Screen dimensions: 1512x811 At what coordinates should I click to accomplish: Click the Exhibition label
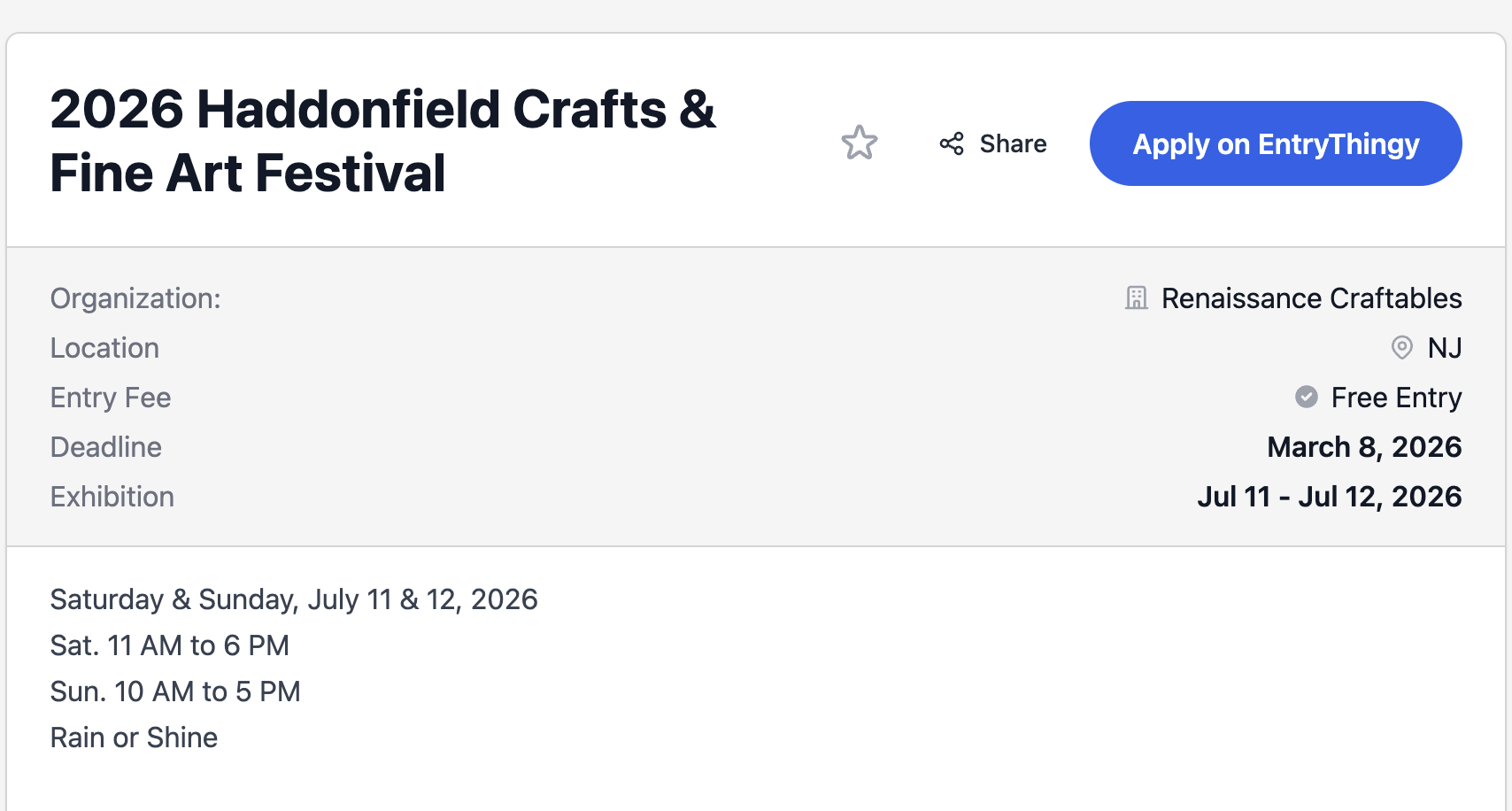coord(112,497)
